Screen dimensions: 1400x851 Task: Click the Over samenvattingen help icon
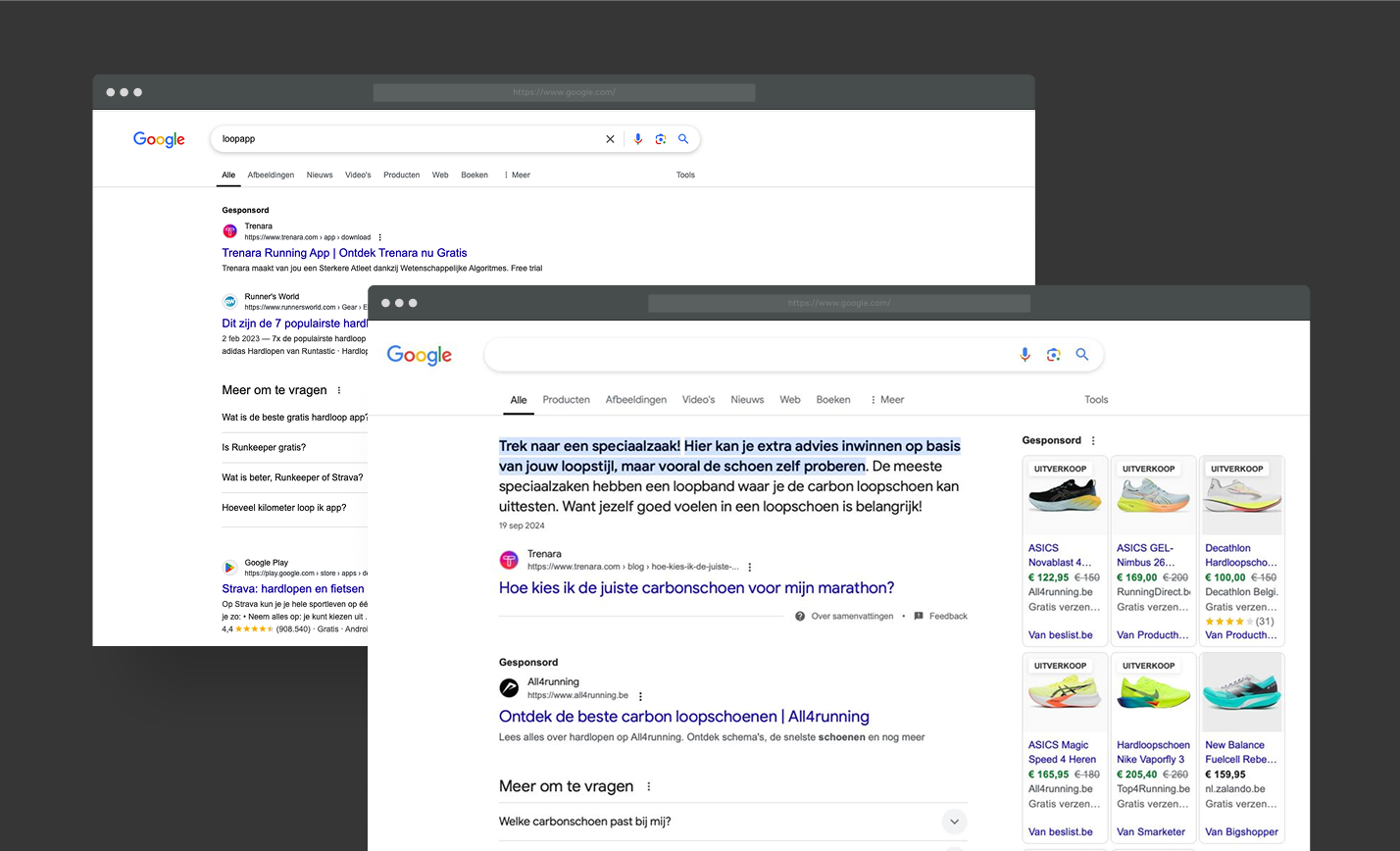[x=800, y=616]
